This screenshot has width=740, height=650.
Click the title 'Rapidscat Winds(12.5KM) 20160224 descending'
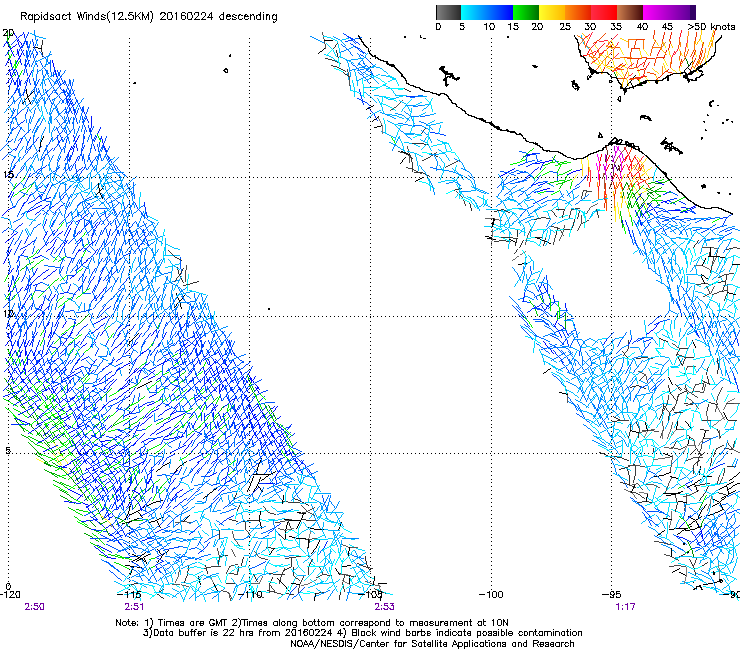(x=149, y=17)
